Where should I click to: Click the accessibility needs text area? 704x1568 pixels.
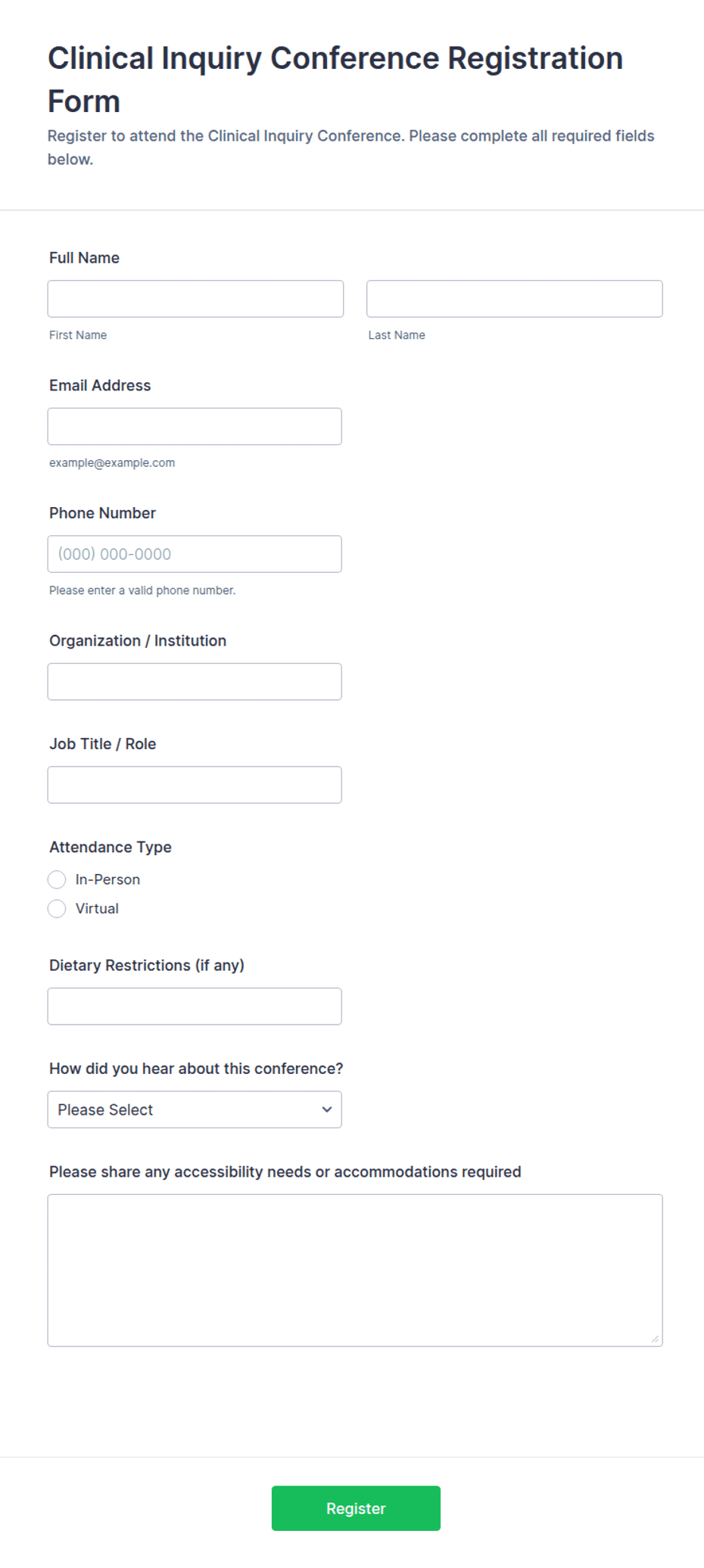click(355, 1271)
